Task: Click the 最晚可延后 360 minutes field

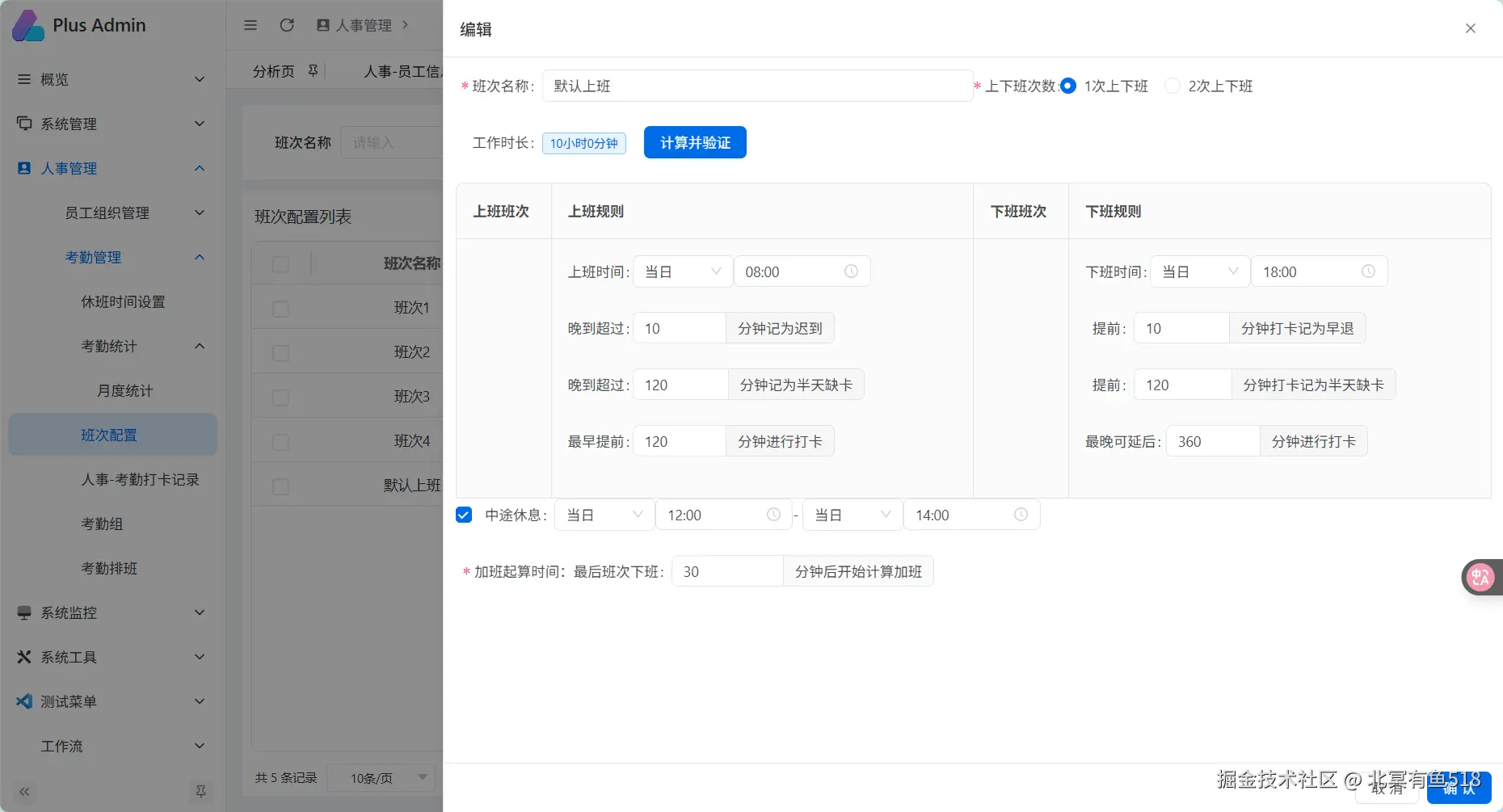Action: pos(1213,441)
